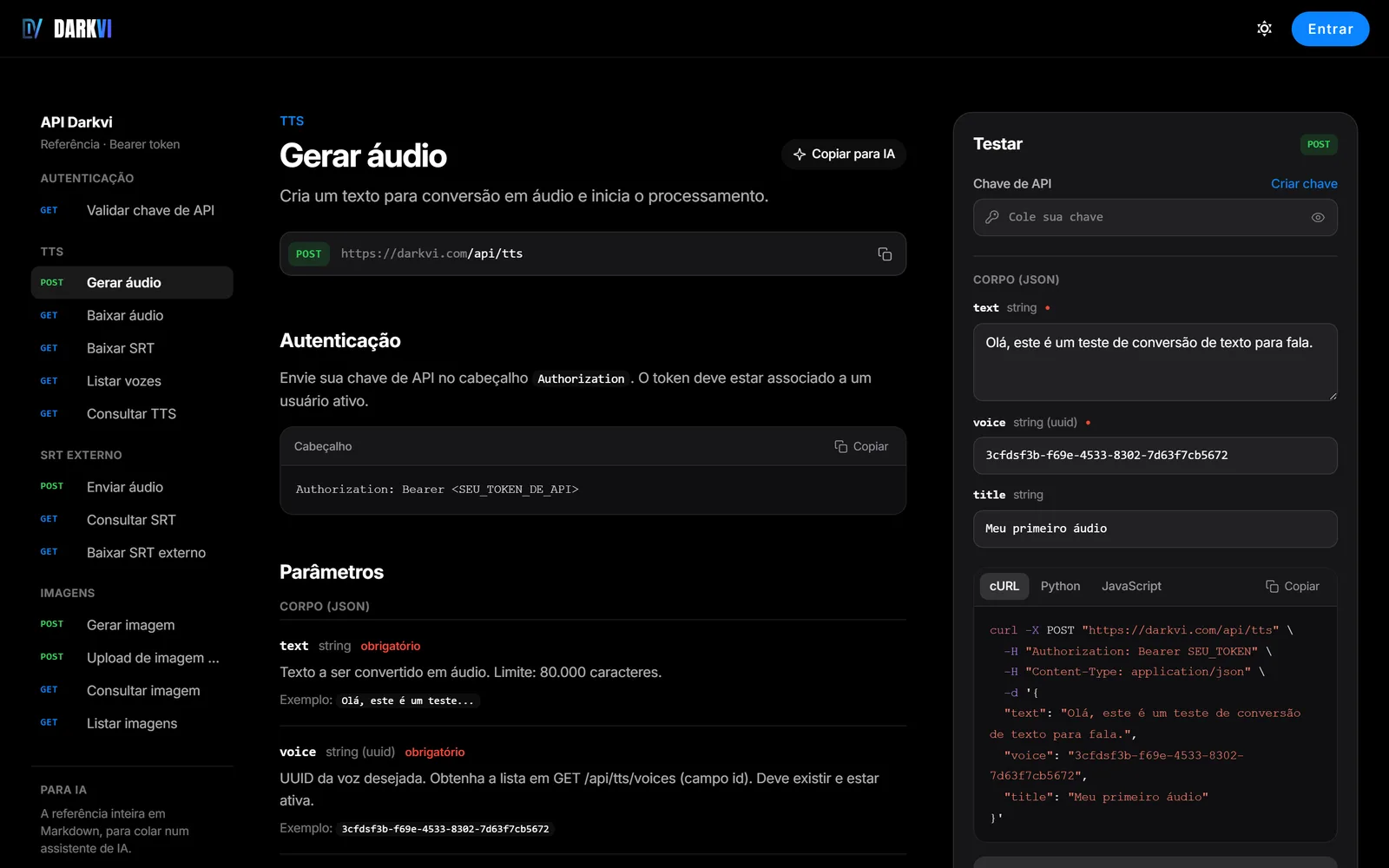
Task: Switch to the Python tab
Action: pos(1061,586)
